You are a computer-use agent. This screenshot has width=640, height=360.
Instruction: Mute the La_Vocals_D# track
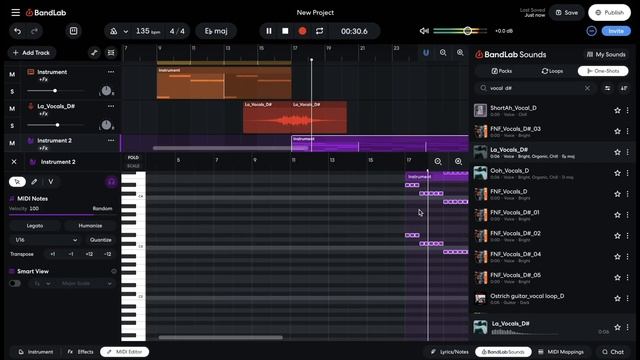click(x=12, y=109)
